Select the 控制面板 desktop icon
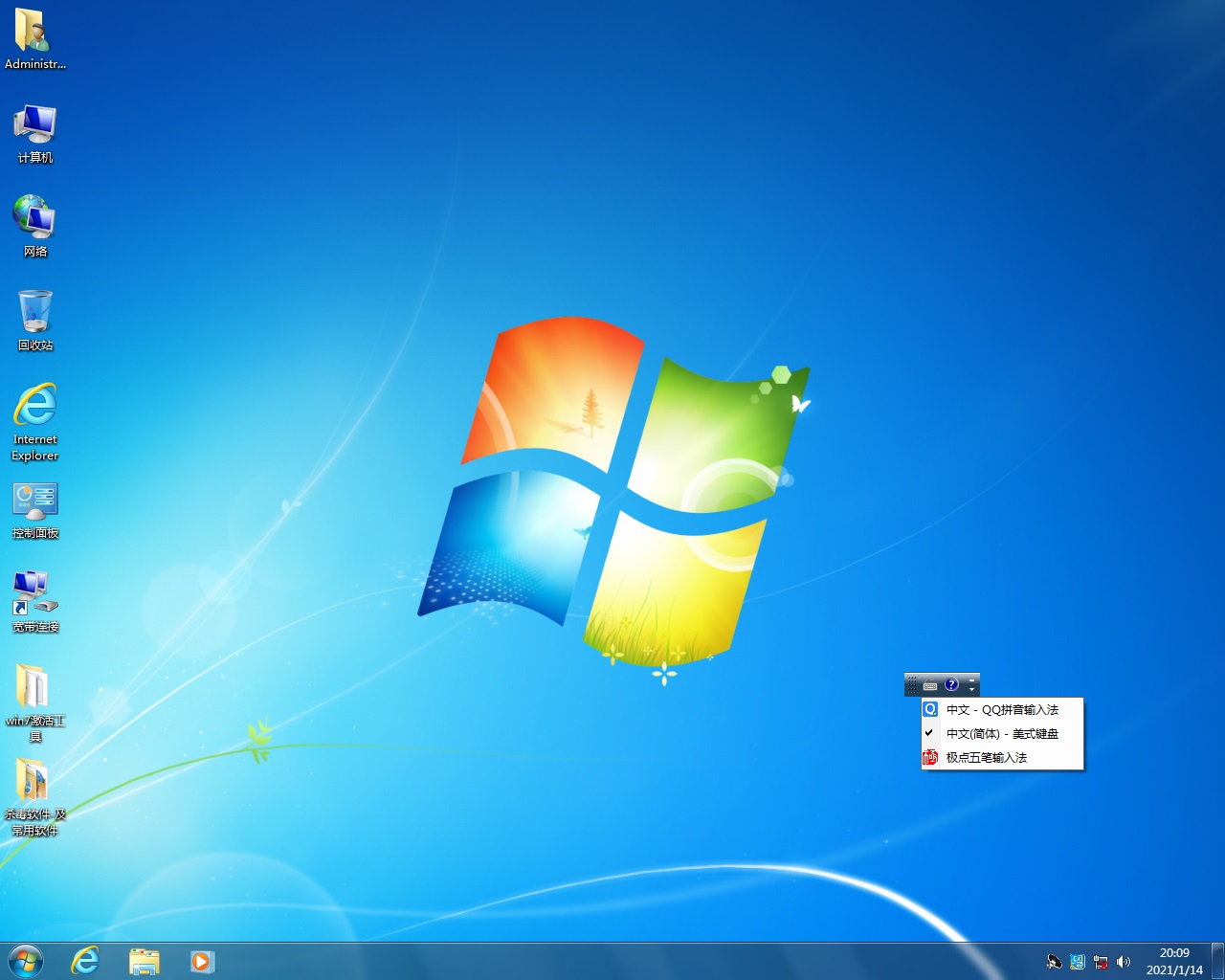This screenshot has height=980, width=1225. [35, 509]
